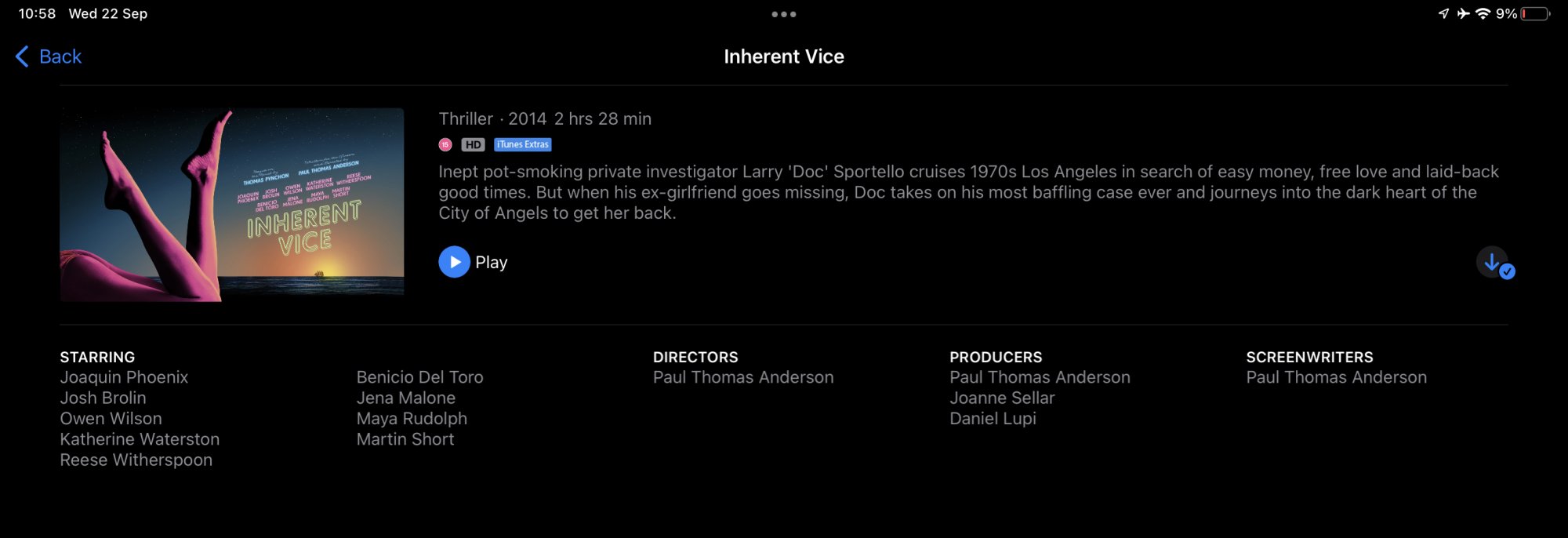Select producer Daniel Lupi

(993, 419)
